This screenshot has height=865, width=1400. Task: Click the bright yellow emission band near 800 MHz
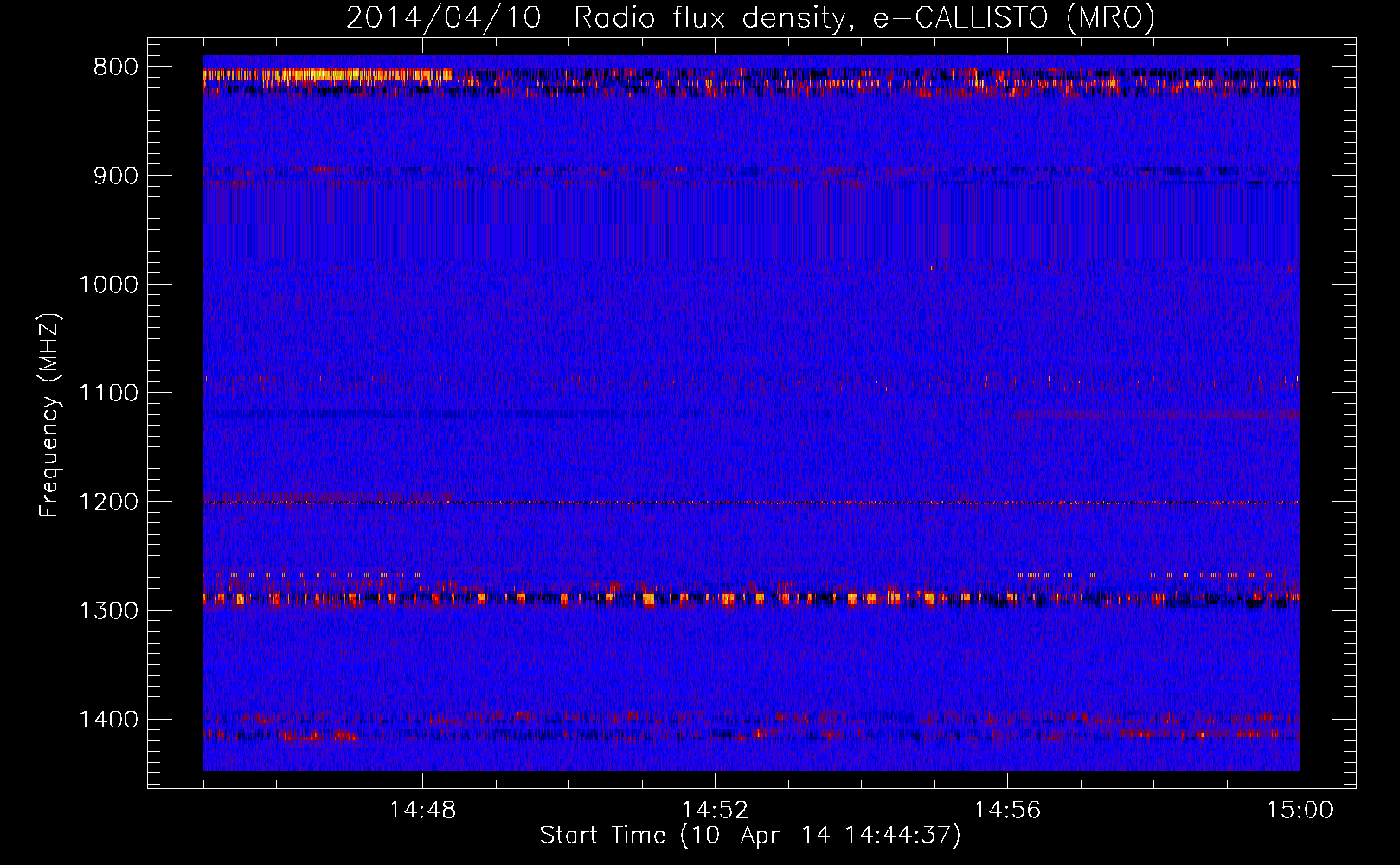point(329,75)
